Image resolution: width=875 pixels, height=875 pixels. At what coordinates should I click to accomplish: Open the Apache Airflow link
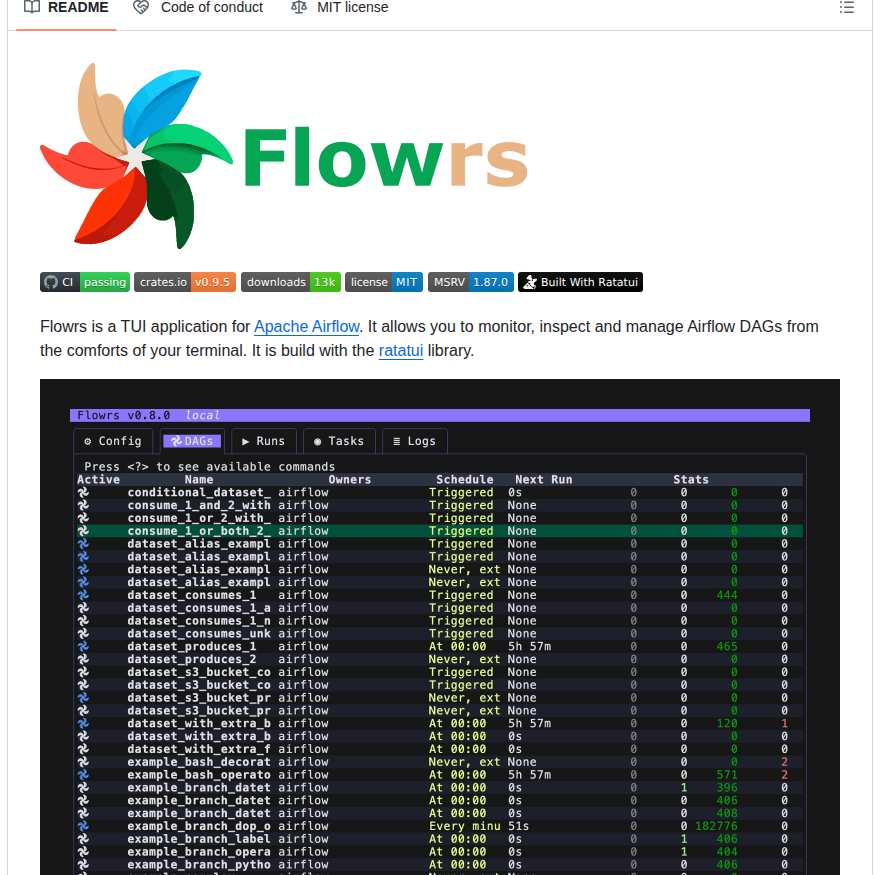pos(307,326)
